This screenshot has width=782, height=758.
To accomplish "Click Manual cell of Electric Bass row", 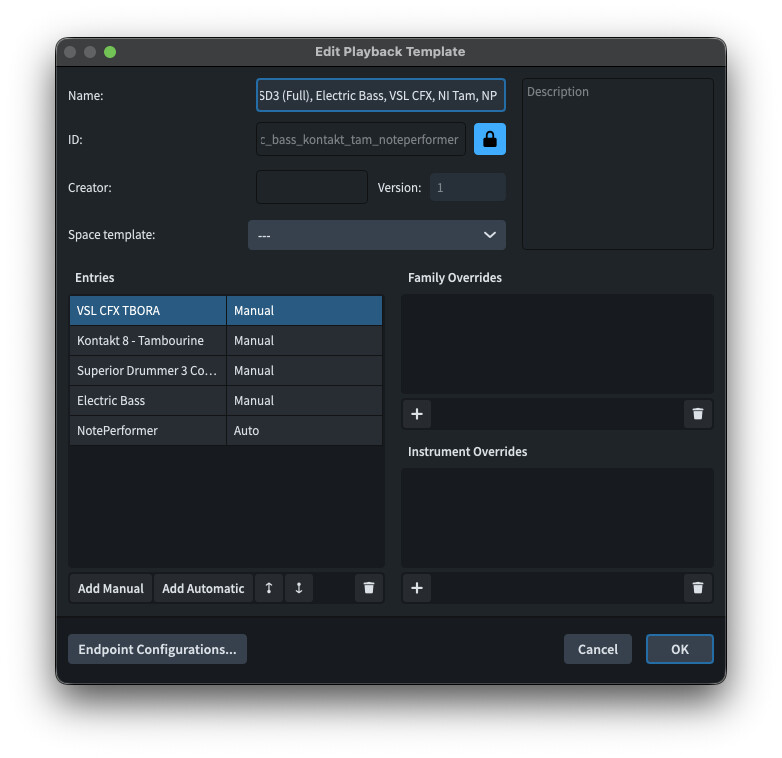I will pos(304,400).
